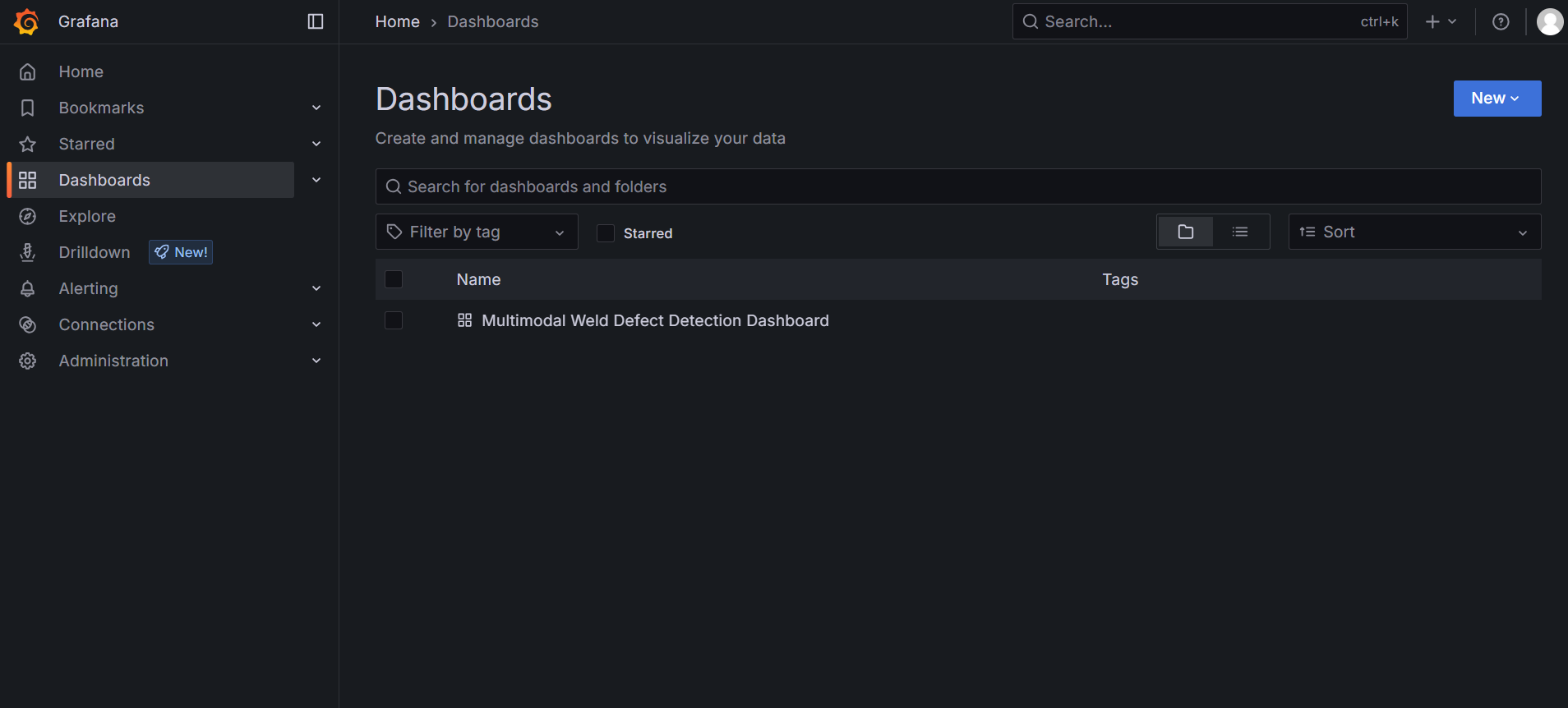Expand the Administration section

[113, 361]
